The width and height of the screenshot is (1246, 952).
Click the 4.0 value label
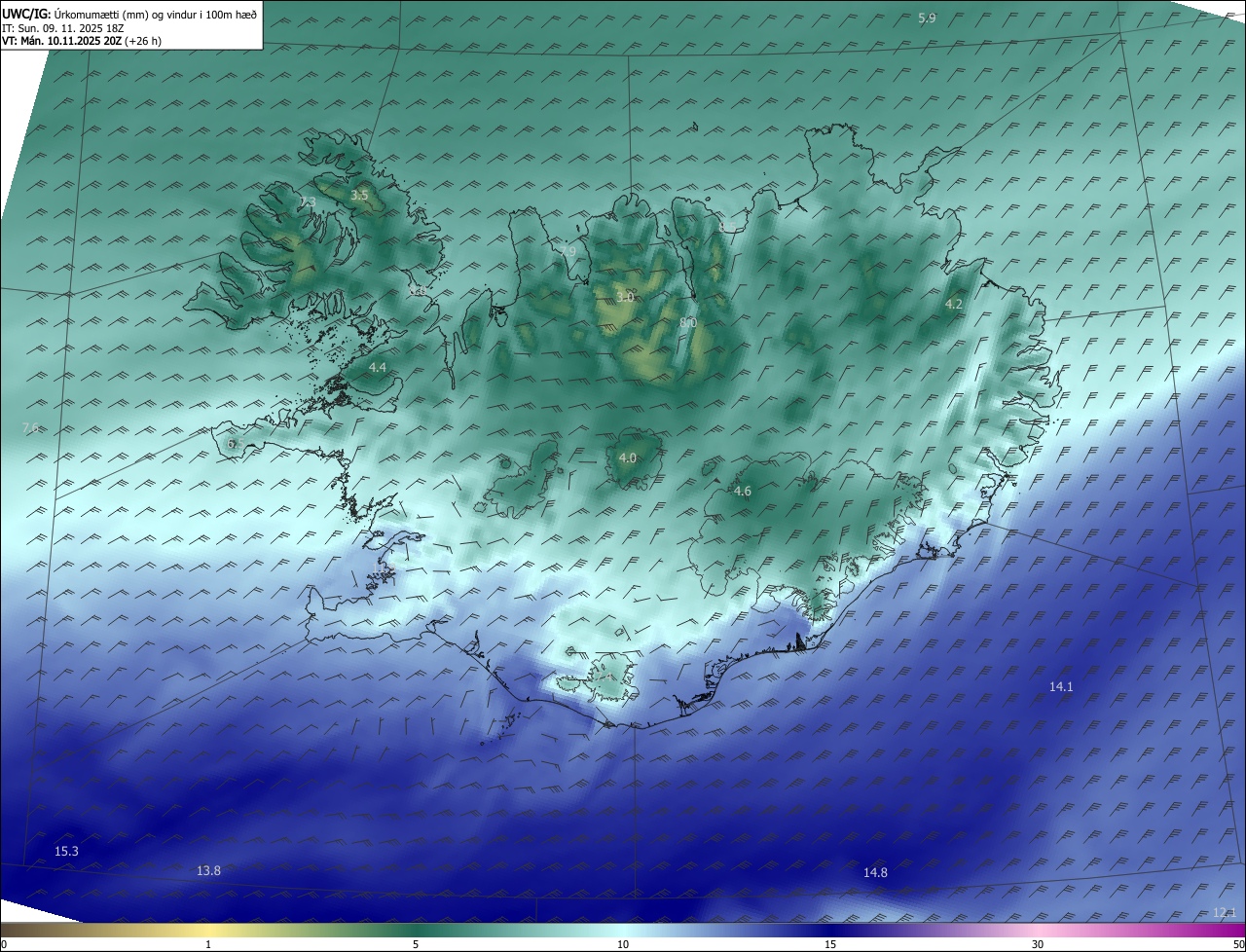coord(628,458)
